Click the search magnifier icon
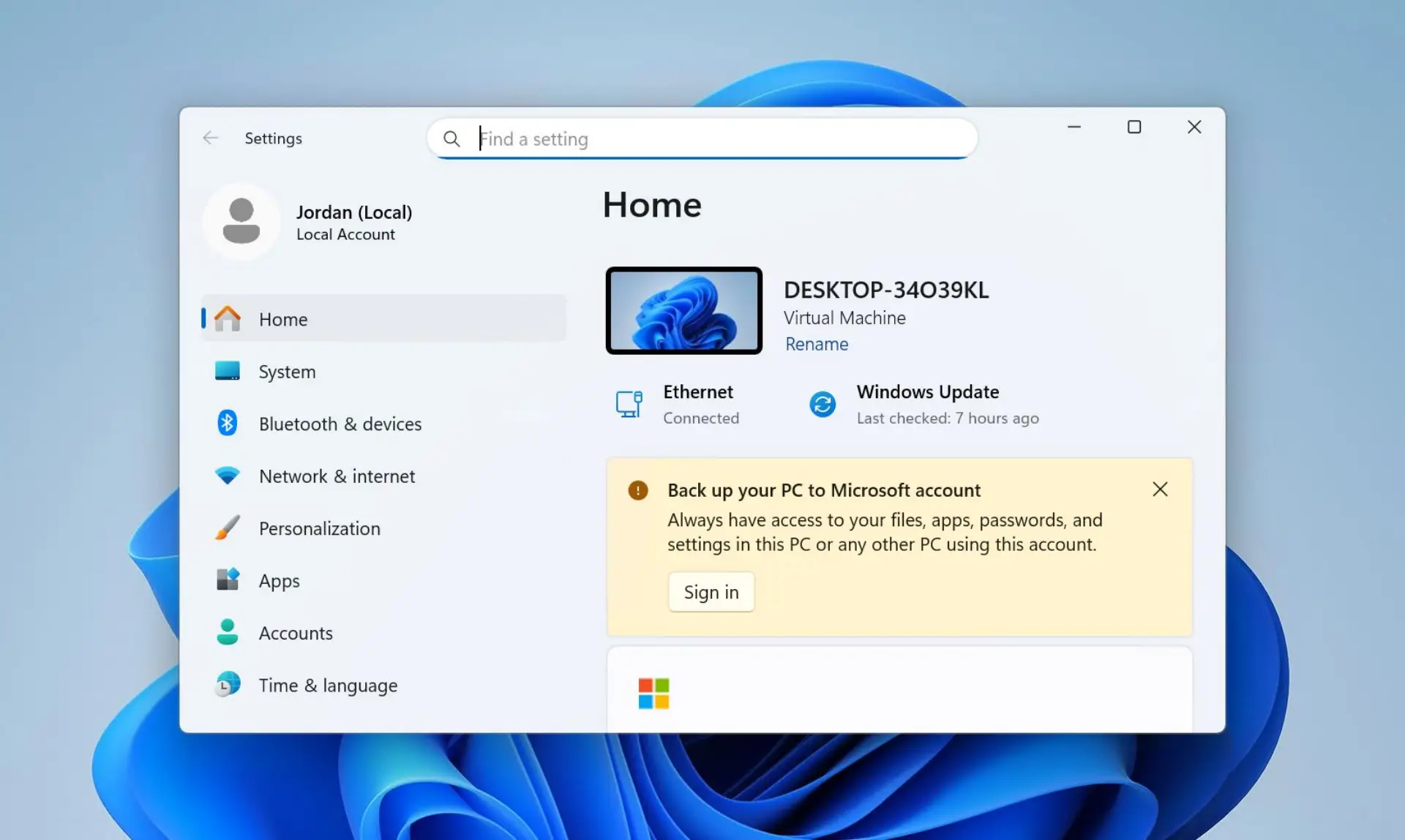Image resolution: width=1405 pixels, height=840 pixels. 452,138
